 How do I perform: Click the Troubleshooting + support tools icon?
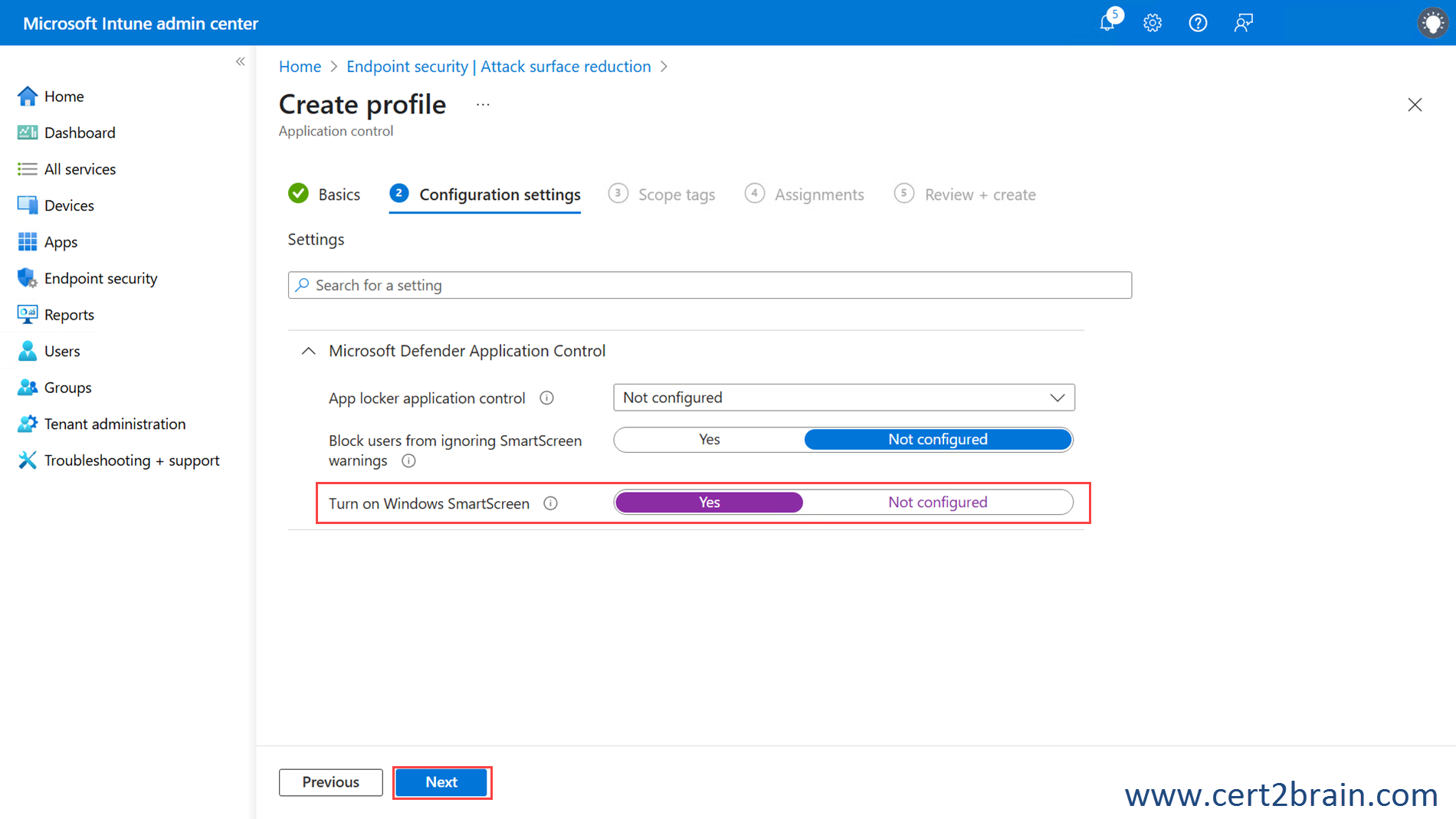point(28,460)
